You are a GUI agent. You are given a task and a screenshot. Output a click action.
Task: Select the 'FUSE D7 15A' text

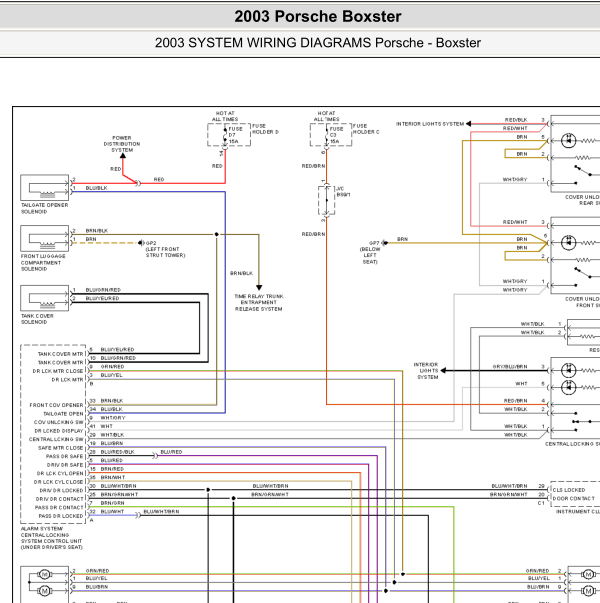235,135
